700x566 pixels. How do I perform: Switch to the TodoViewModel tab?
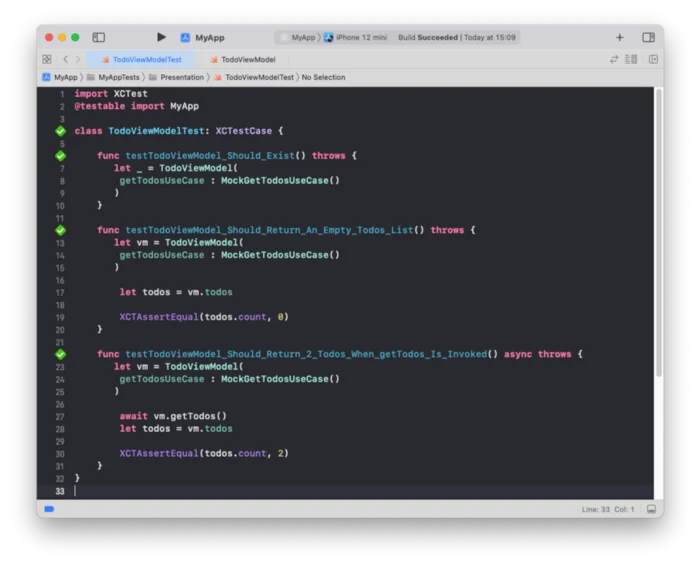point(243,59)
